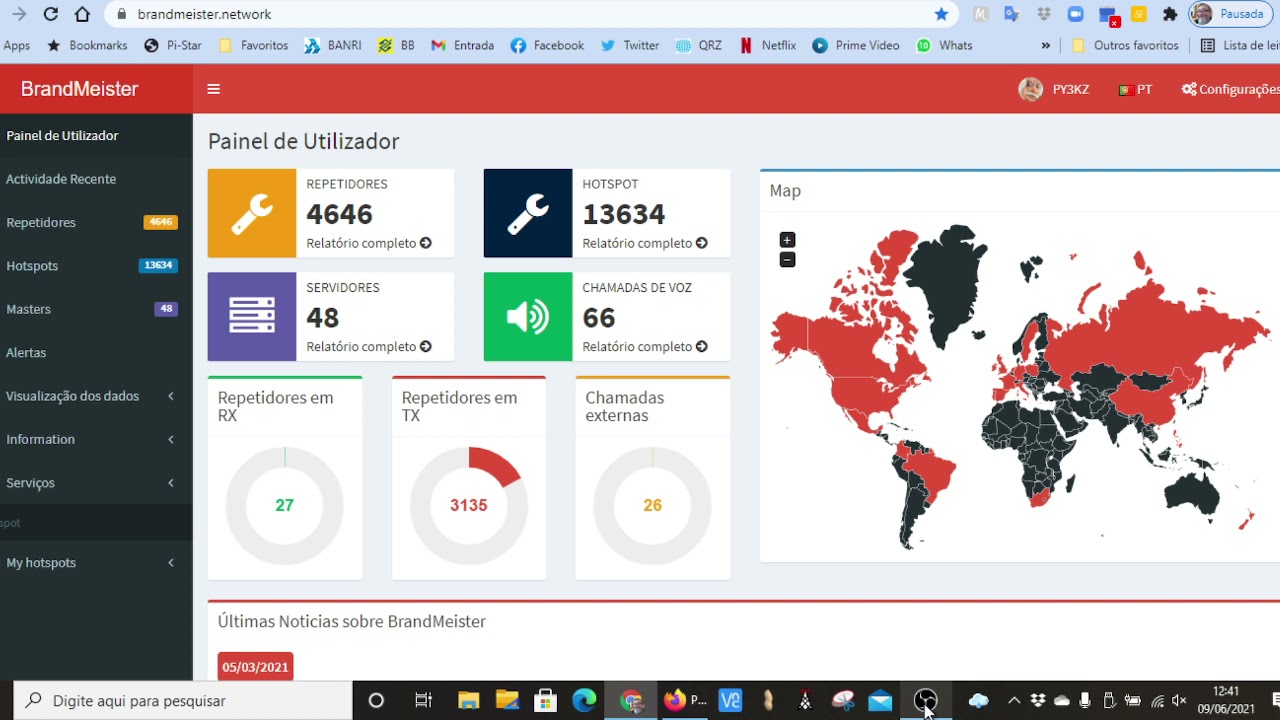Viewport: 1280px width, 720px height.
Task: Open the Outros favoritos bookmarks folder
Action: [1126, 45]
